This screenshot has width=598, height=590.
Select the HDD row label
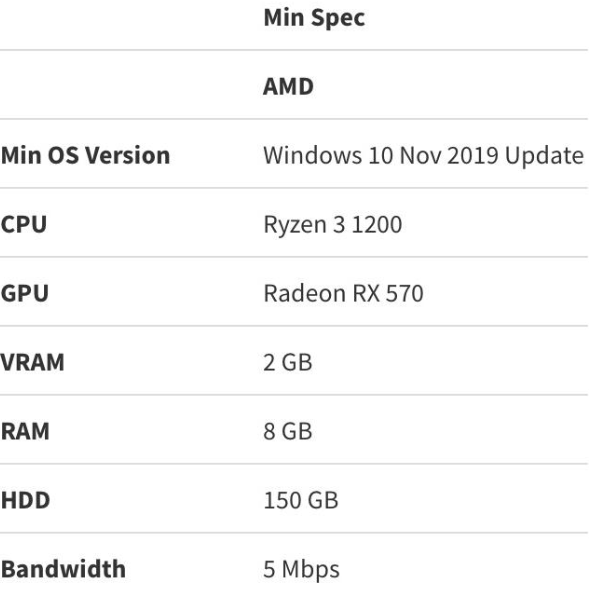(x=26, y=501)
